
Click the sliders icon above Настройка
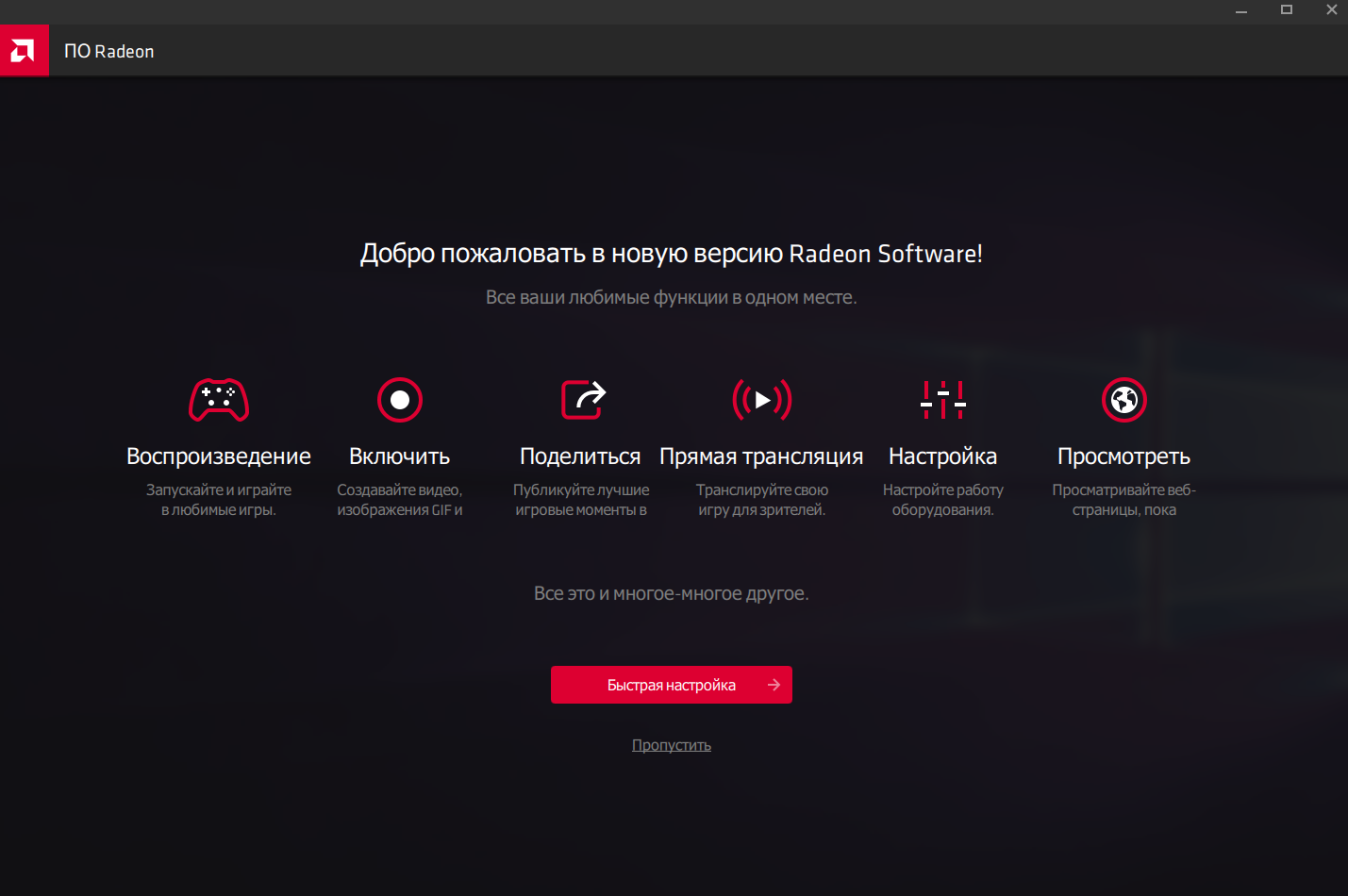(943, 400)
